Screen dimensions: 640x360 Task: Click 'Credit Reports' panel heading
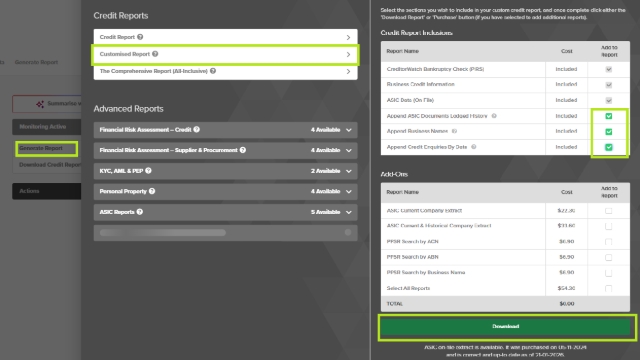point(120,16)
